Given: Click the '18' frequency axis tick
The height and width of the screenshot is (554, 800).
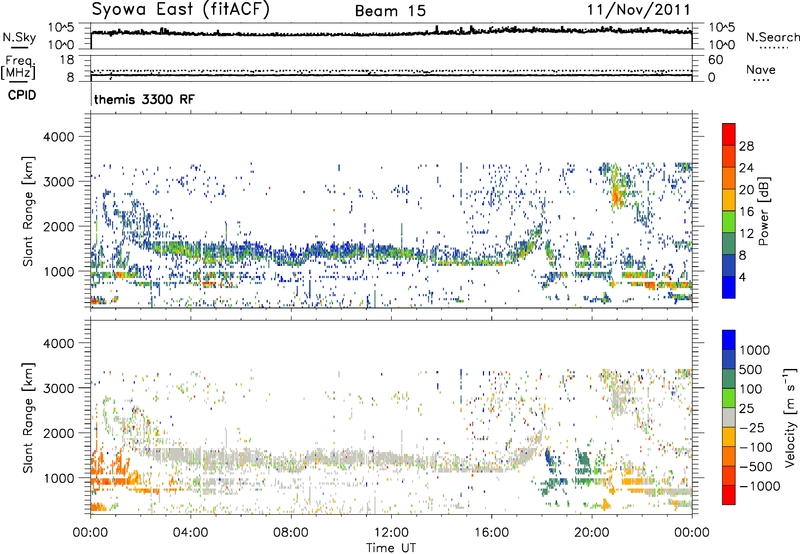Looking at the screenshot, I should pos(67,60).
